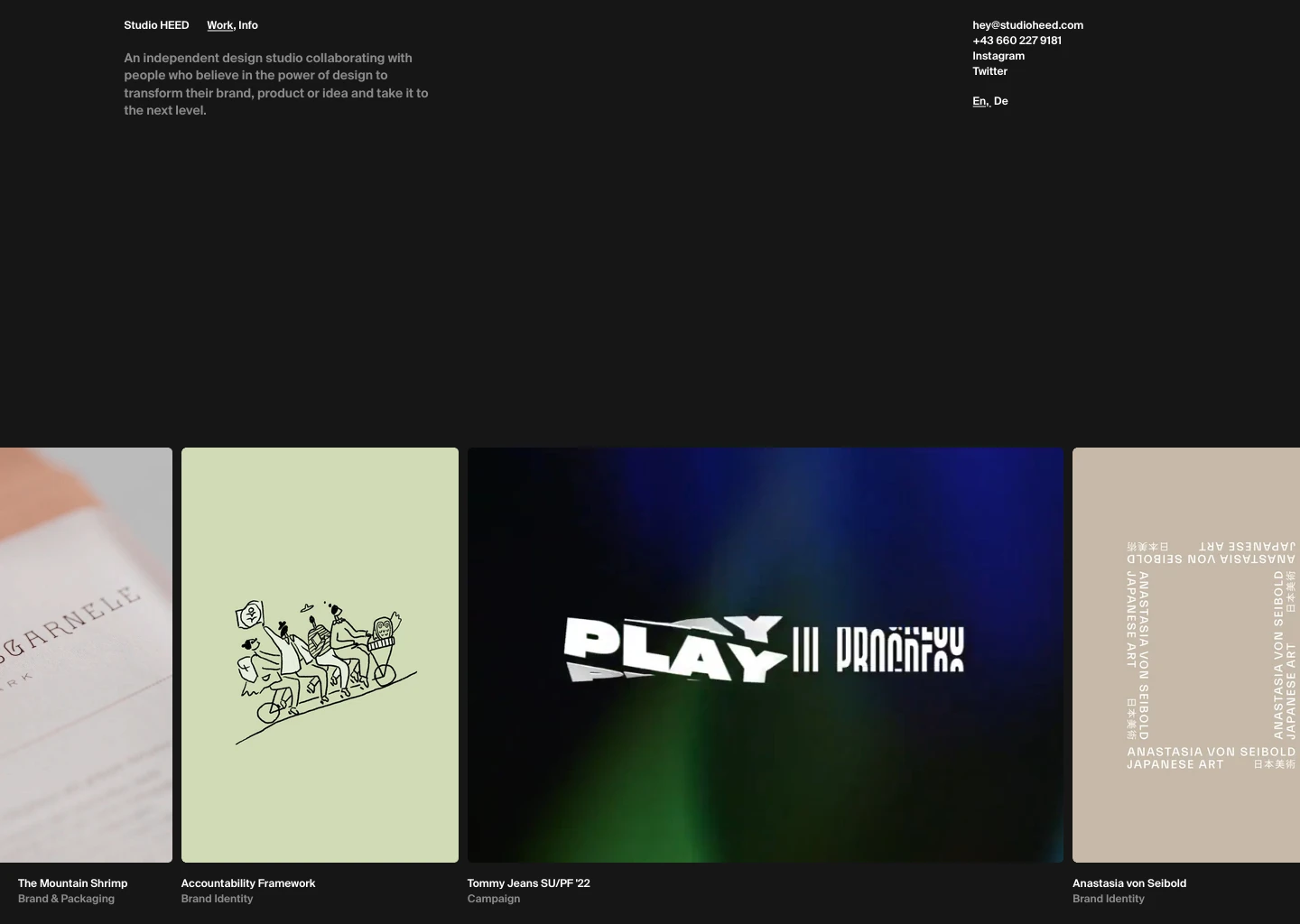
Task: Open The Mountain Shrimp project thumbnail
Action: tap(86, 654)
